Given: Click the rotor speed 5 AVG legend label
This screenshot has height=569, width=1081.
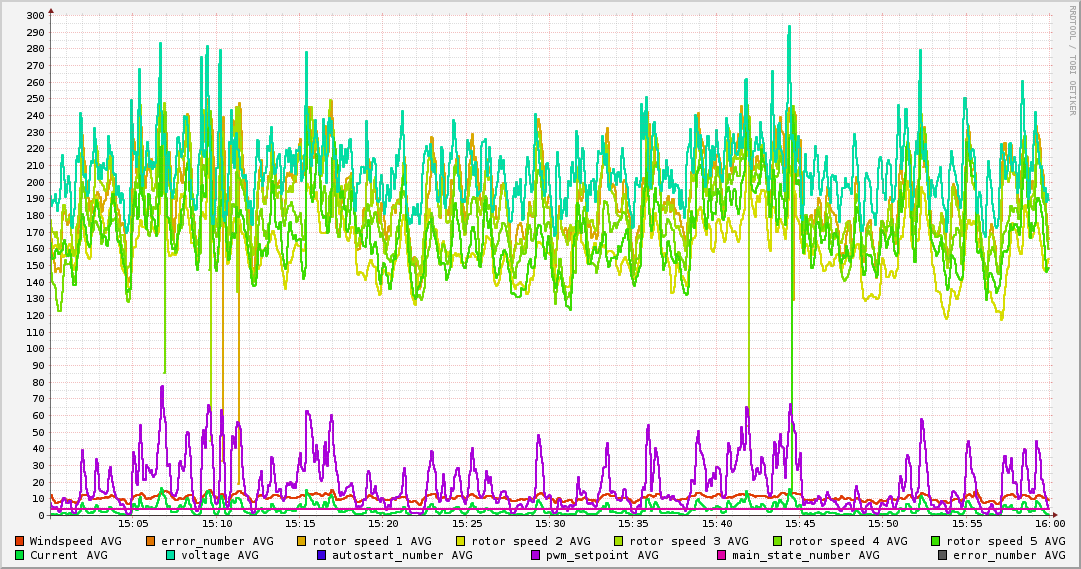Looking at the screenshot, I should (x=1005, y=541).
